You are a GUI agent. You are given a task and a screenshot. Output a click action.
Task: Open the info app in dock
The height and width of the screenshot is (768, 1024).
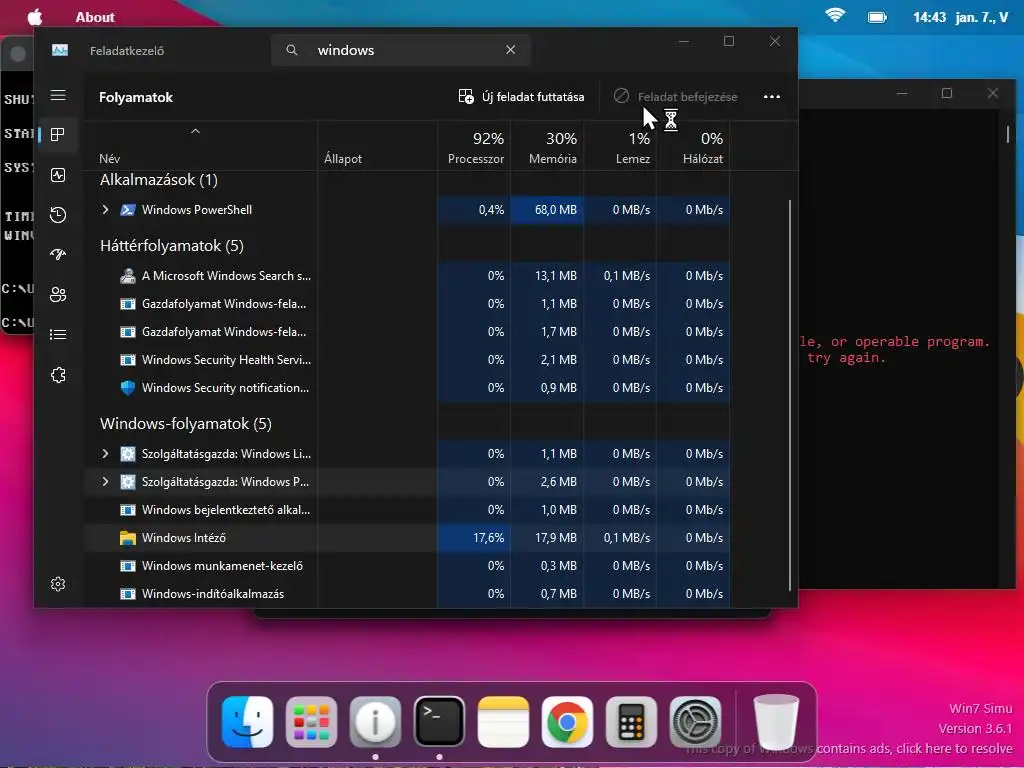pyautogui.click(x=376, y=722)
